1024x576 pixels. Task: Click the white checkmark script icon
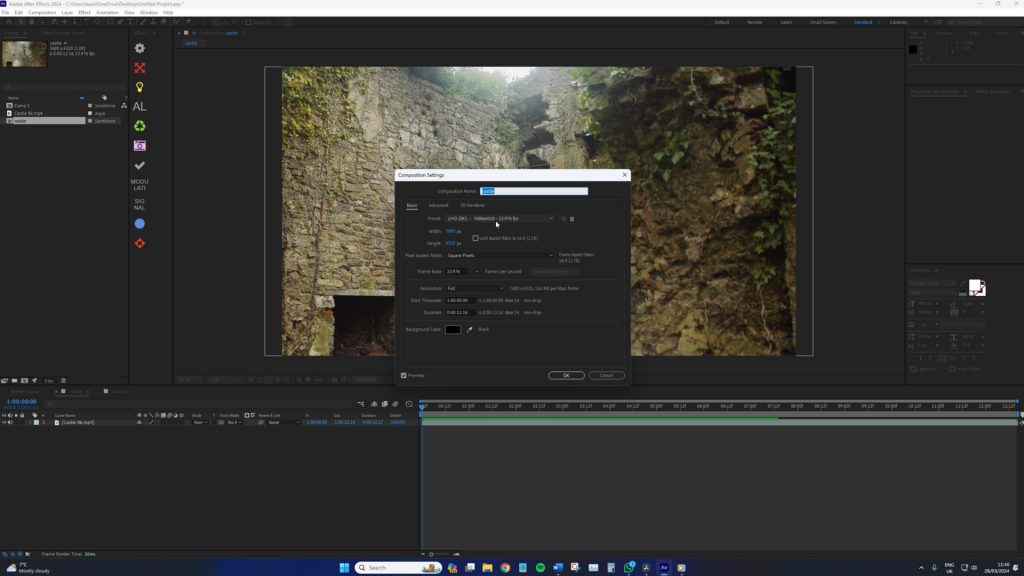pos(140,165)
